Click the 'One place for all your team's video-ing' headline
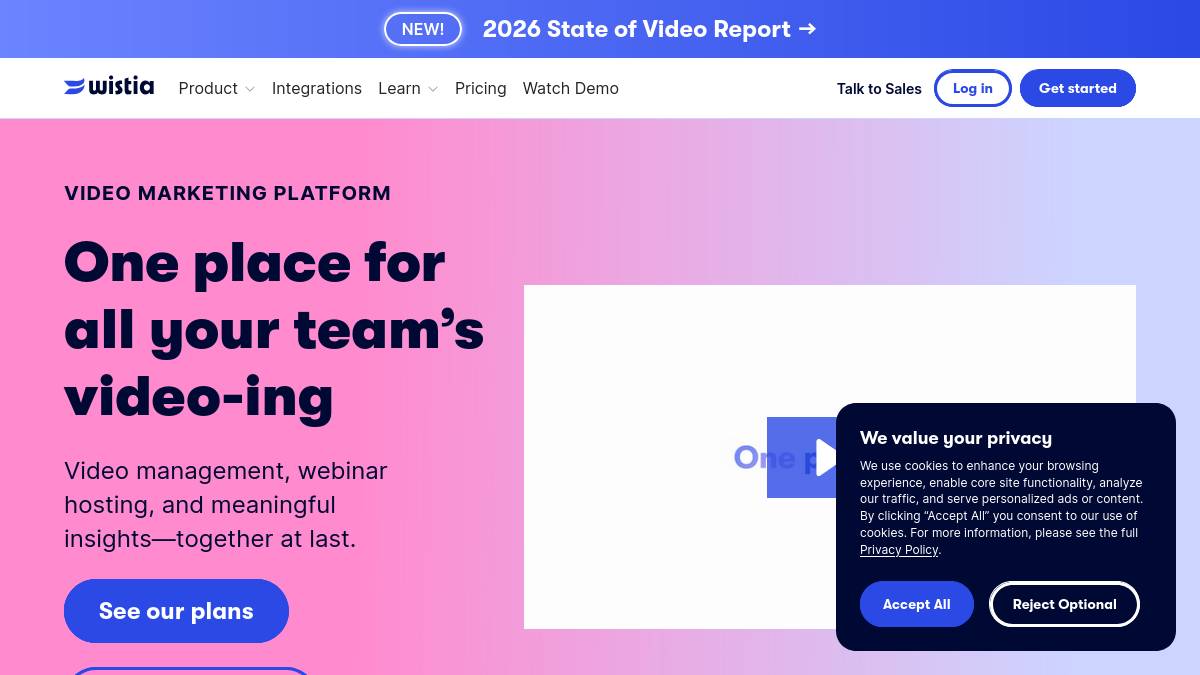 pos(274,330)
